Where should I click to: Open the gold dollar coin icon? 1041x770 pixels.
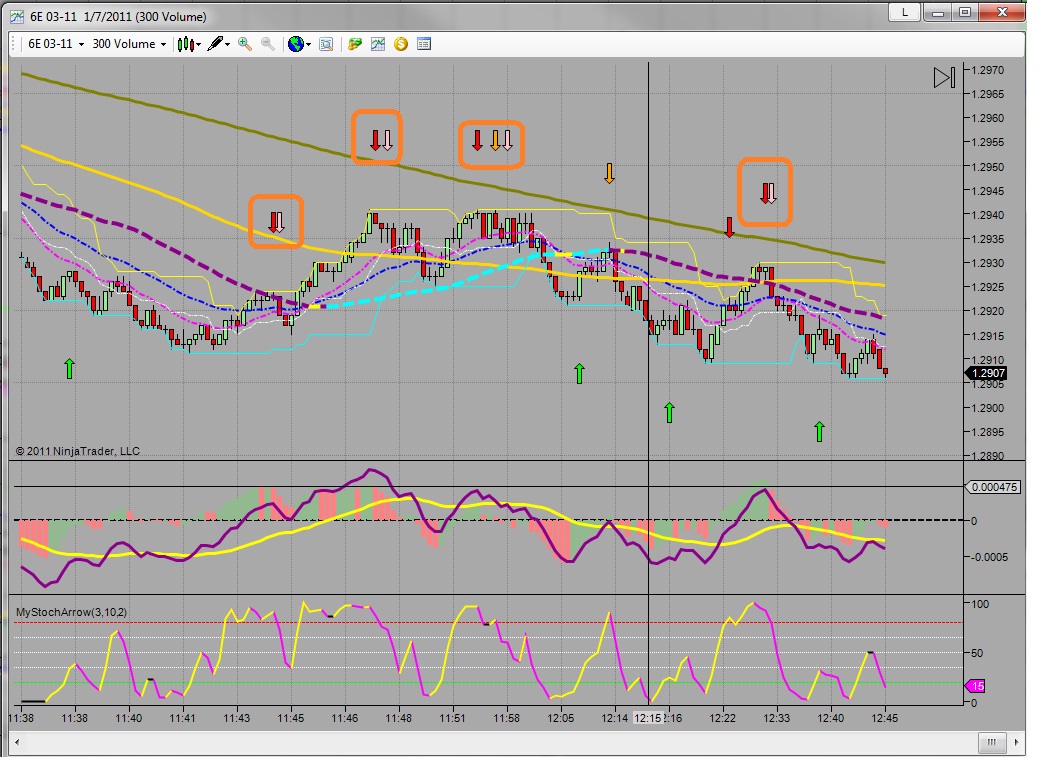[x=400, y=44]
